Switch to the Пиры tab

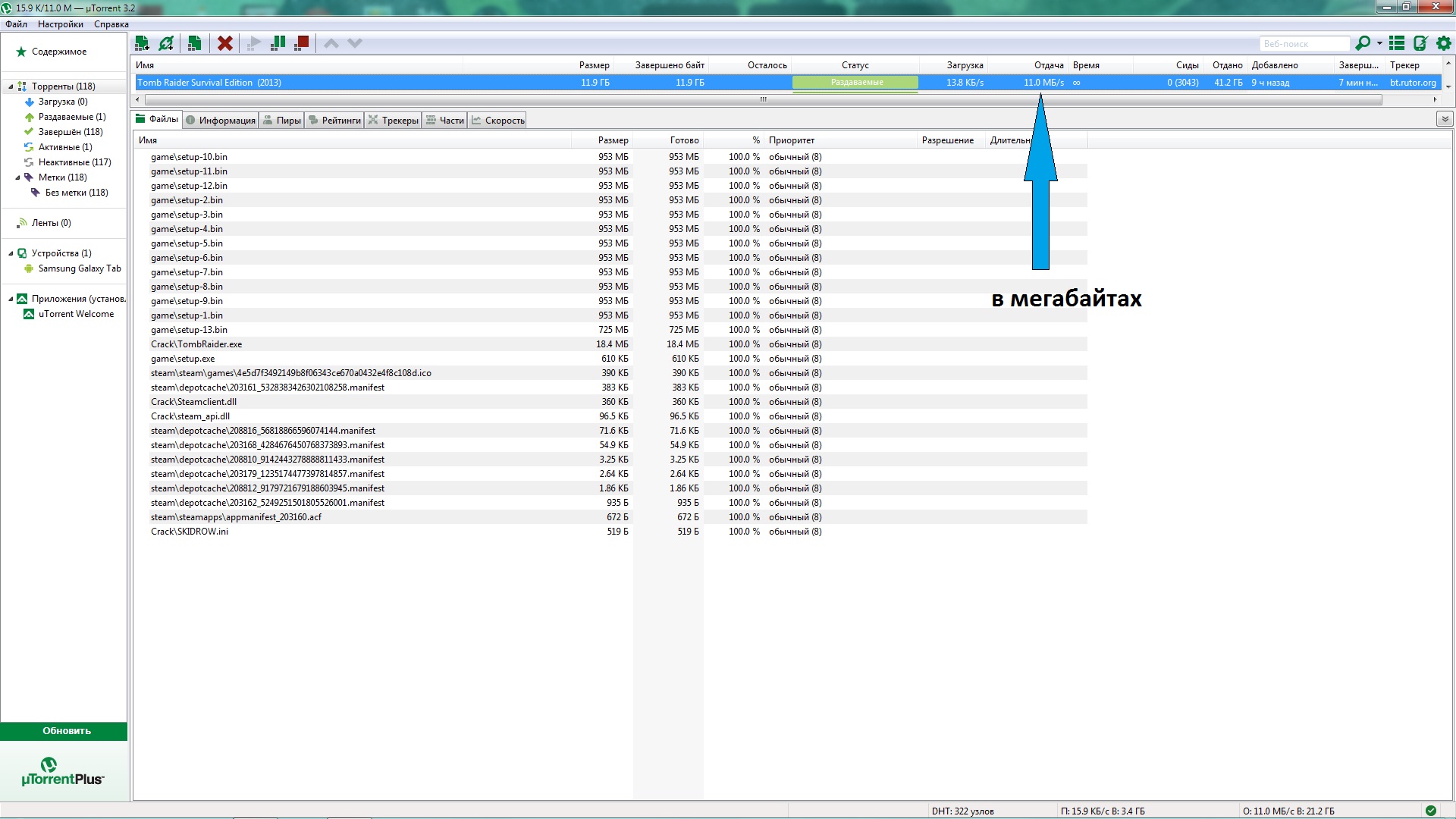(282, 120)
